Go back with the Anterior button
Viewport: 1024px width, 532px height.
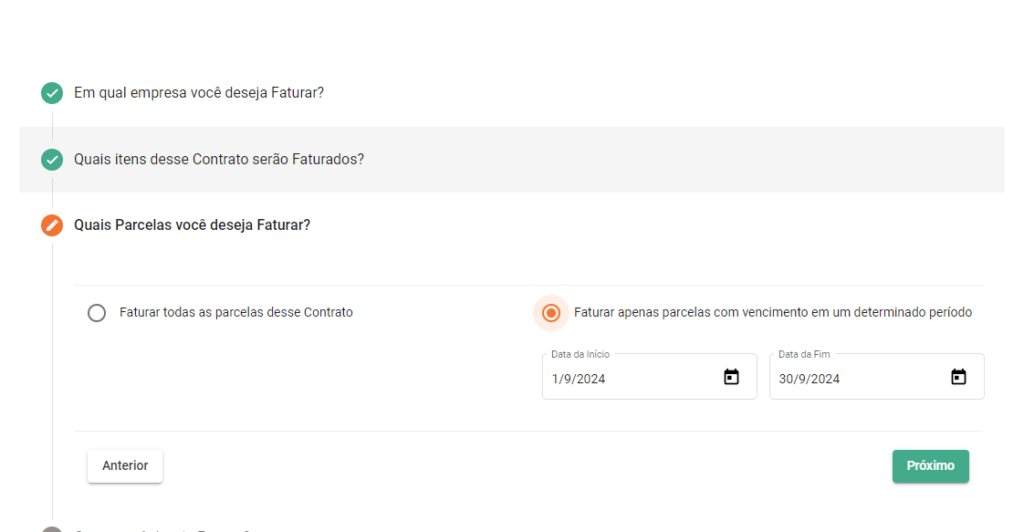tap(125, 466)
